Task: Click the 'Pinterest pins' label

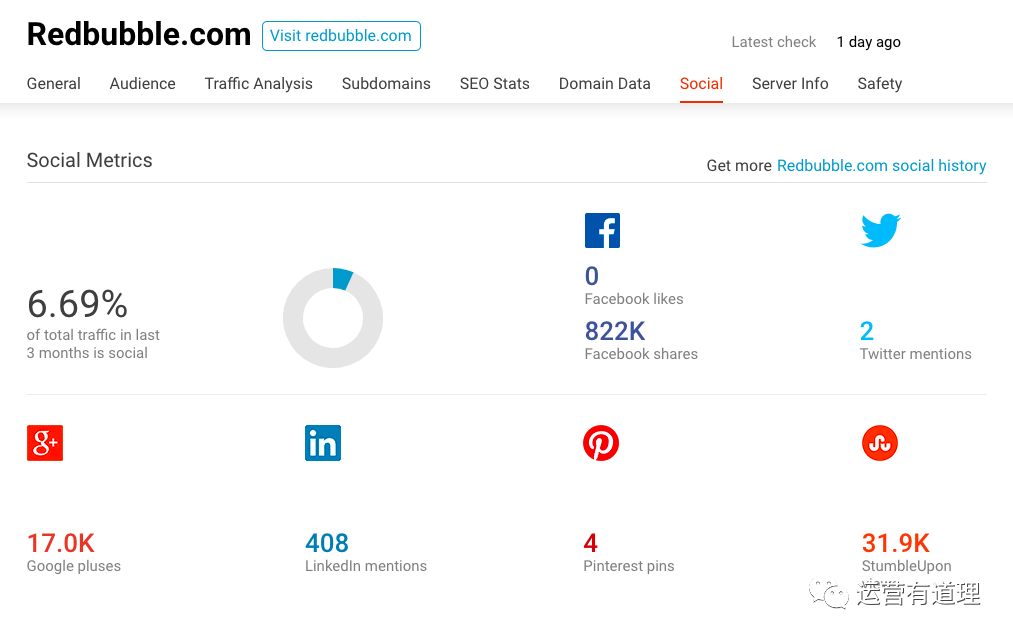Action: tap(629, 566)
